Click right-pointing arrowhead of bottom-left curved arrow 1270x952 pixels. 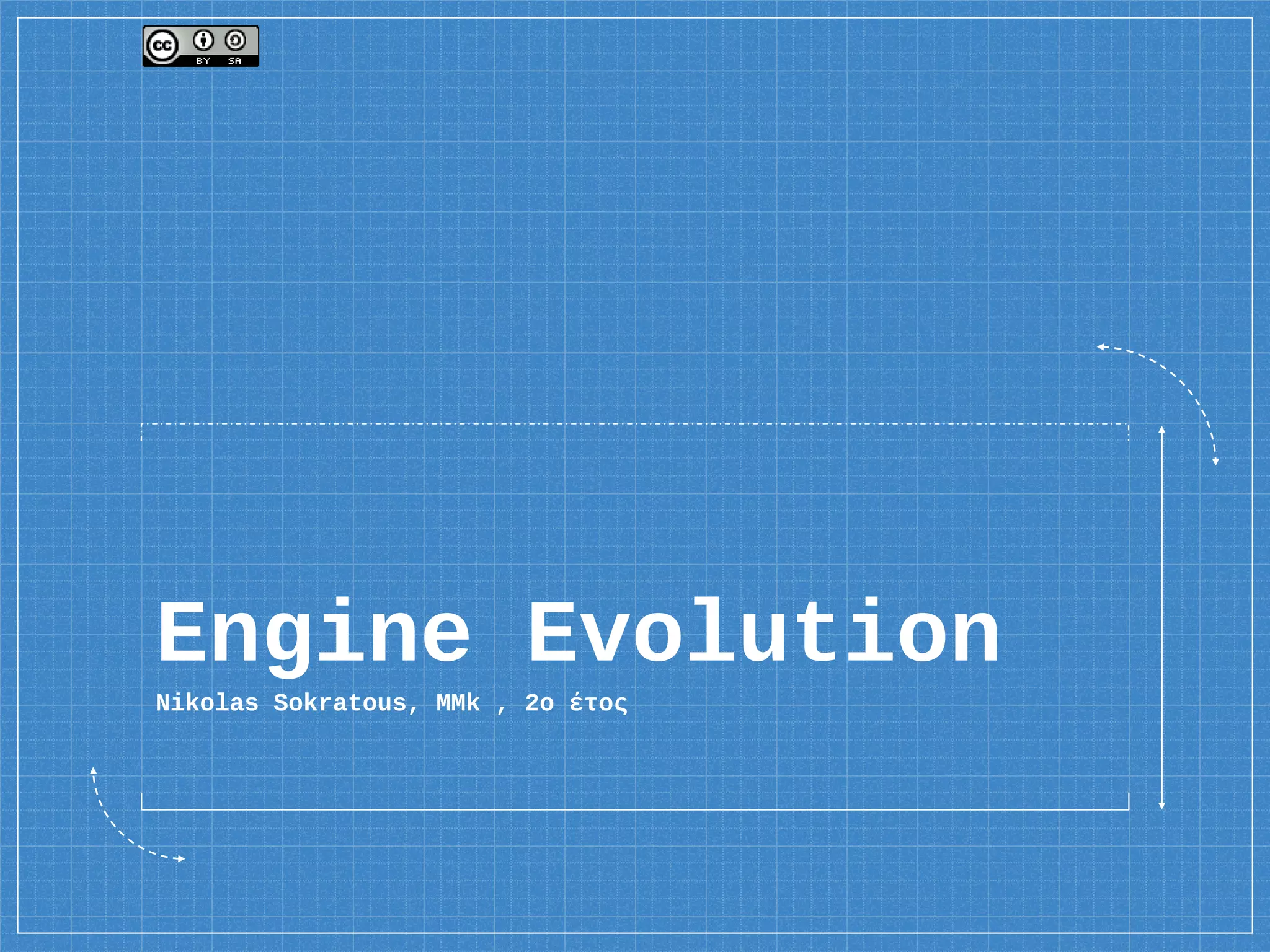[x=181, y=858]
